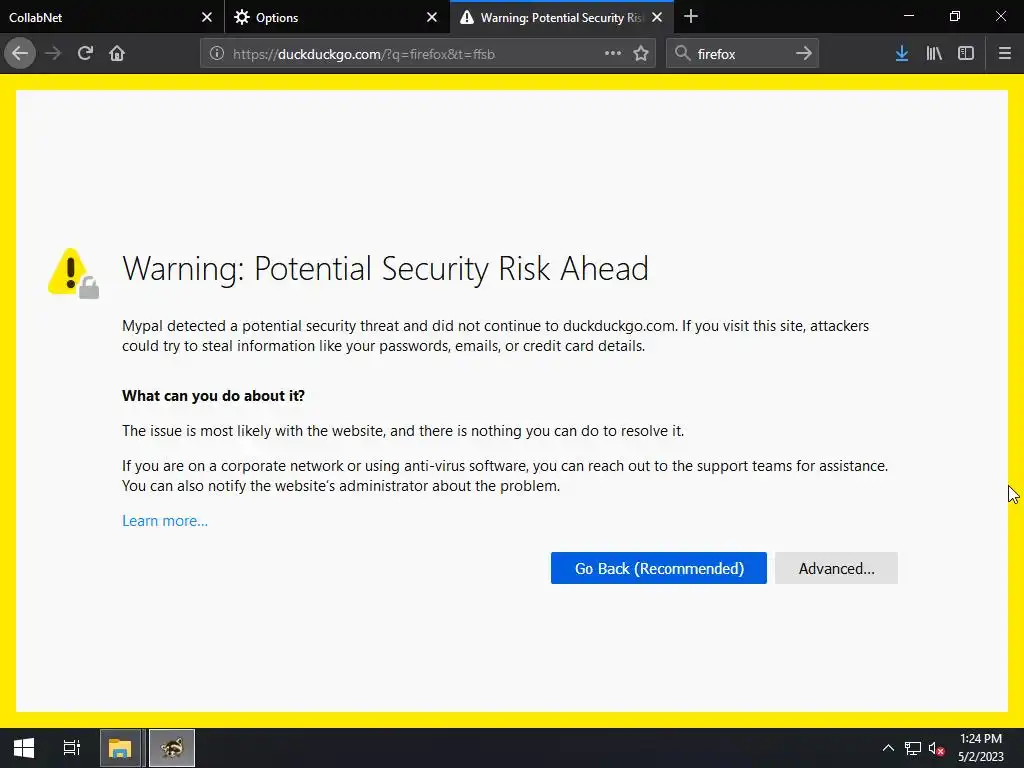Click the forward navigation arrow

(53, 54)
